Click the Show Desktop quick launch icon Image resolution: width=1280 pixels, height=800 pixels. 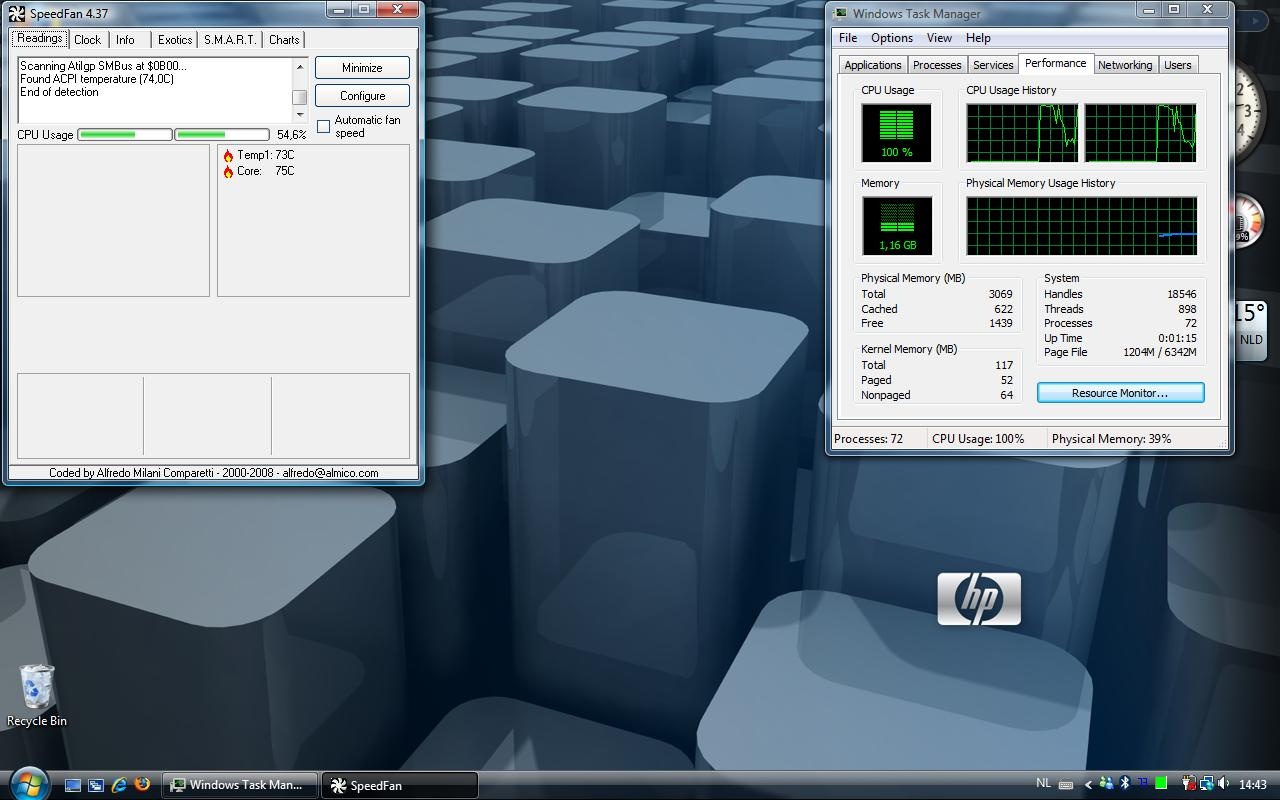(x=73, y=785)
